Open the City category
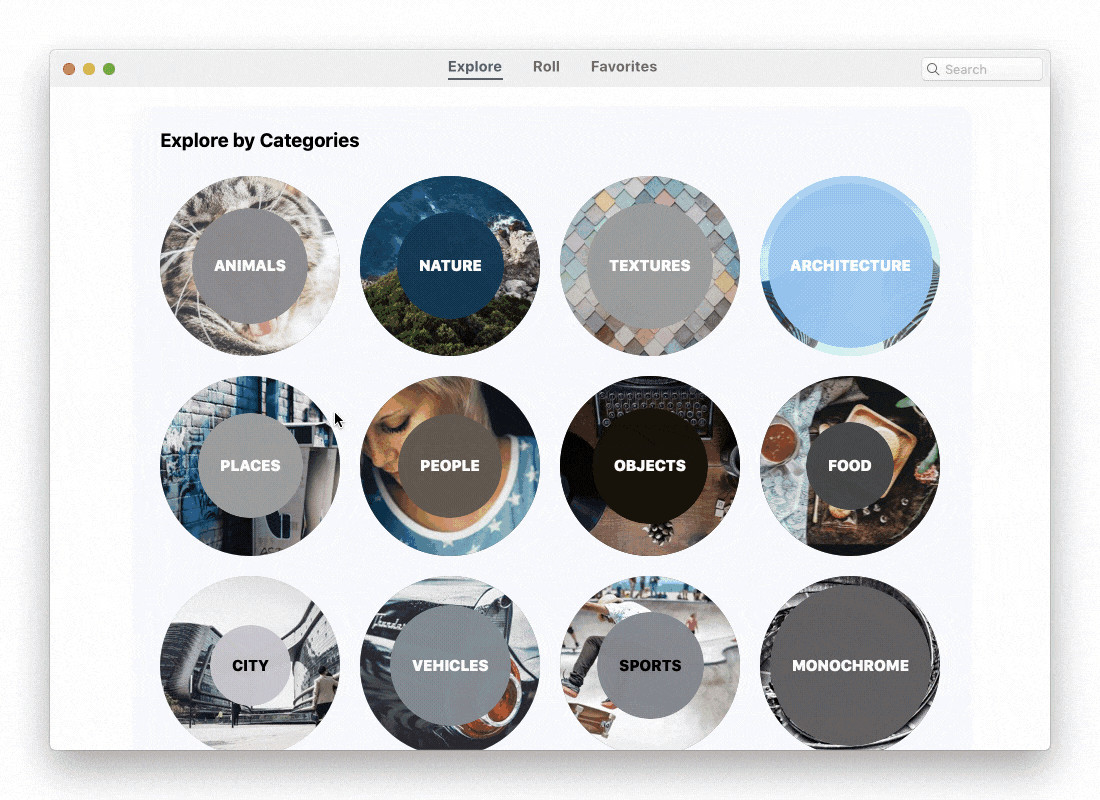1100x800 pixels. [250, 663]
